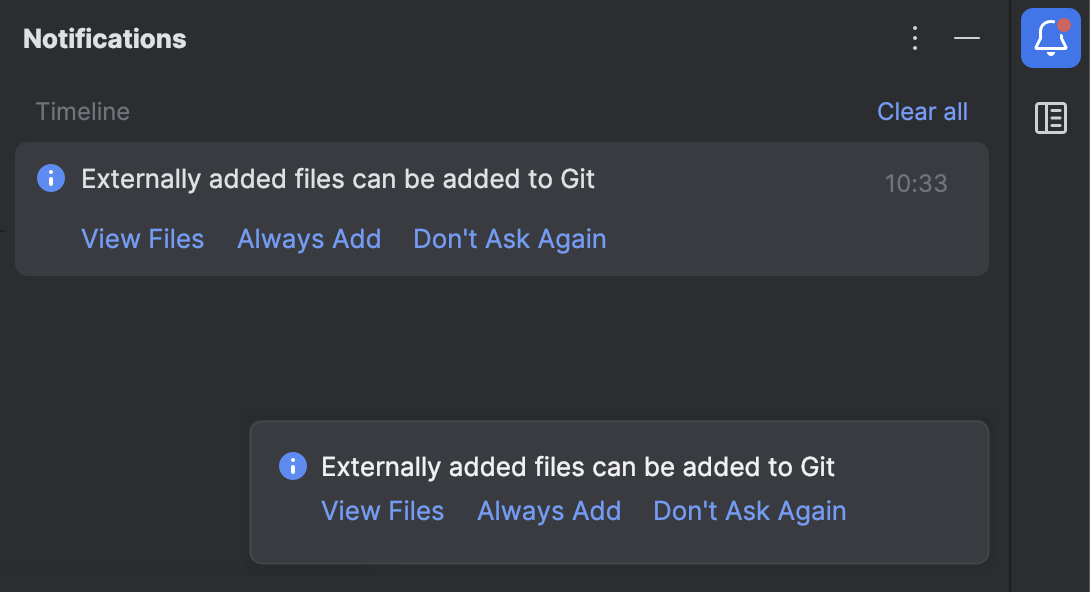Image resolution: width=1090 pixels, height=592 pixels.
Task: Dismiss with Don't Ask Again in the popup
Action: (748, 510)
